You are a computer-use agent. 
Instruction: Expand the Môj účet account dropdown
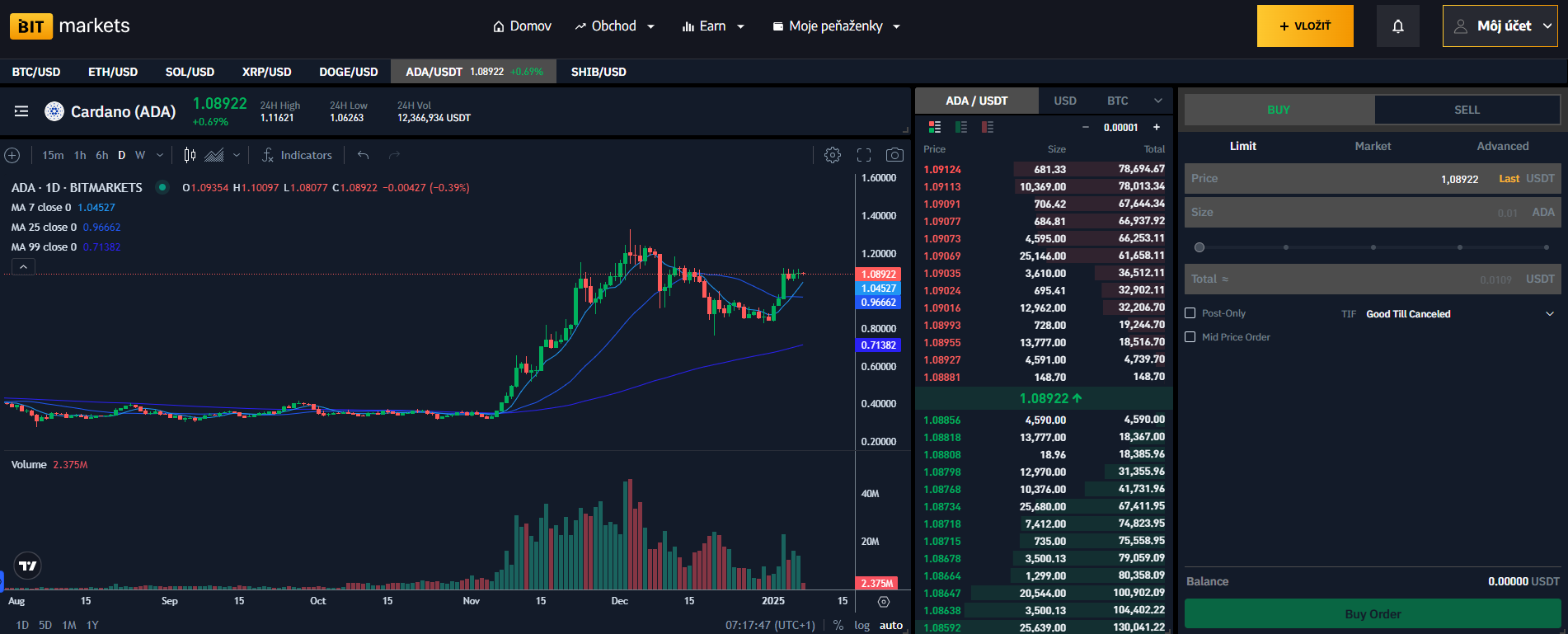click(1500, 26)
